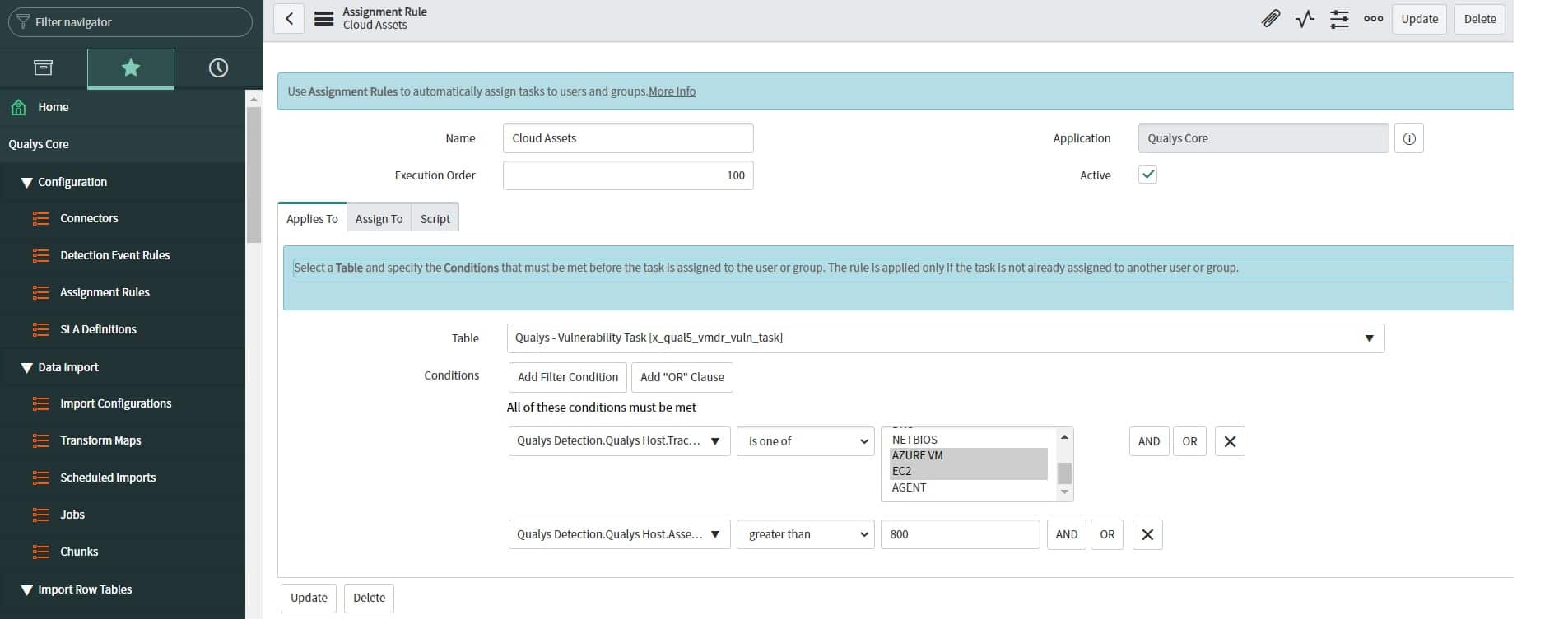Image resolution: width=1568 pixels, height=629 pixels.
Task: Go back using the back arrow button
Action: [x=289, y=19]
